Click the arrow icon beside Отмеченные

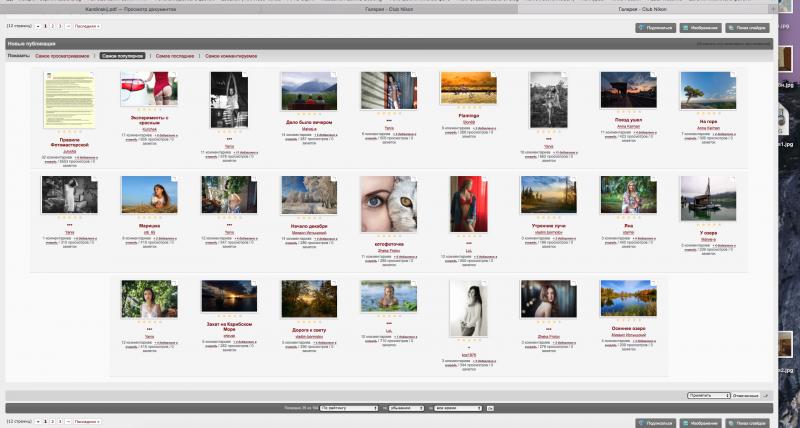click(x=765, y=395)
